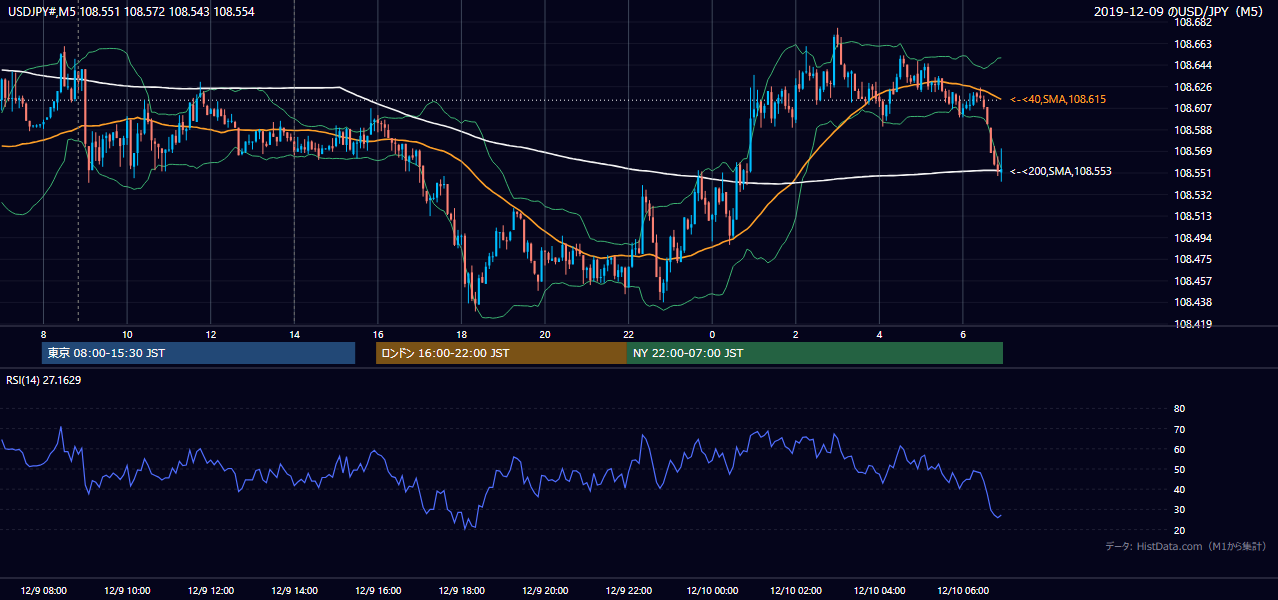Viewport: 1278px width, 600px height.
Task: Click the 108.438 price axis label
Action: pos(1192,302)
